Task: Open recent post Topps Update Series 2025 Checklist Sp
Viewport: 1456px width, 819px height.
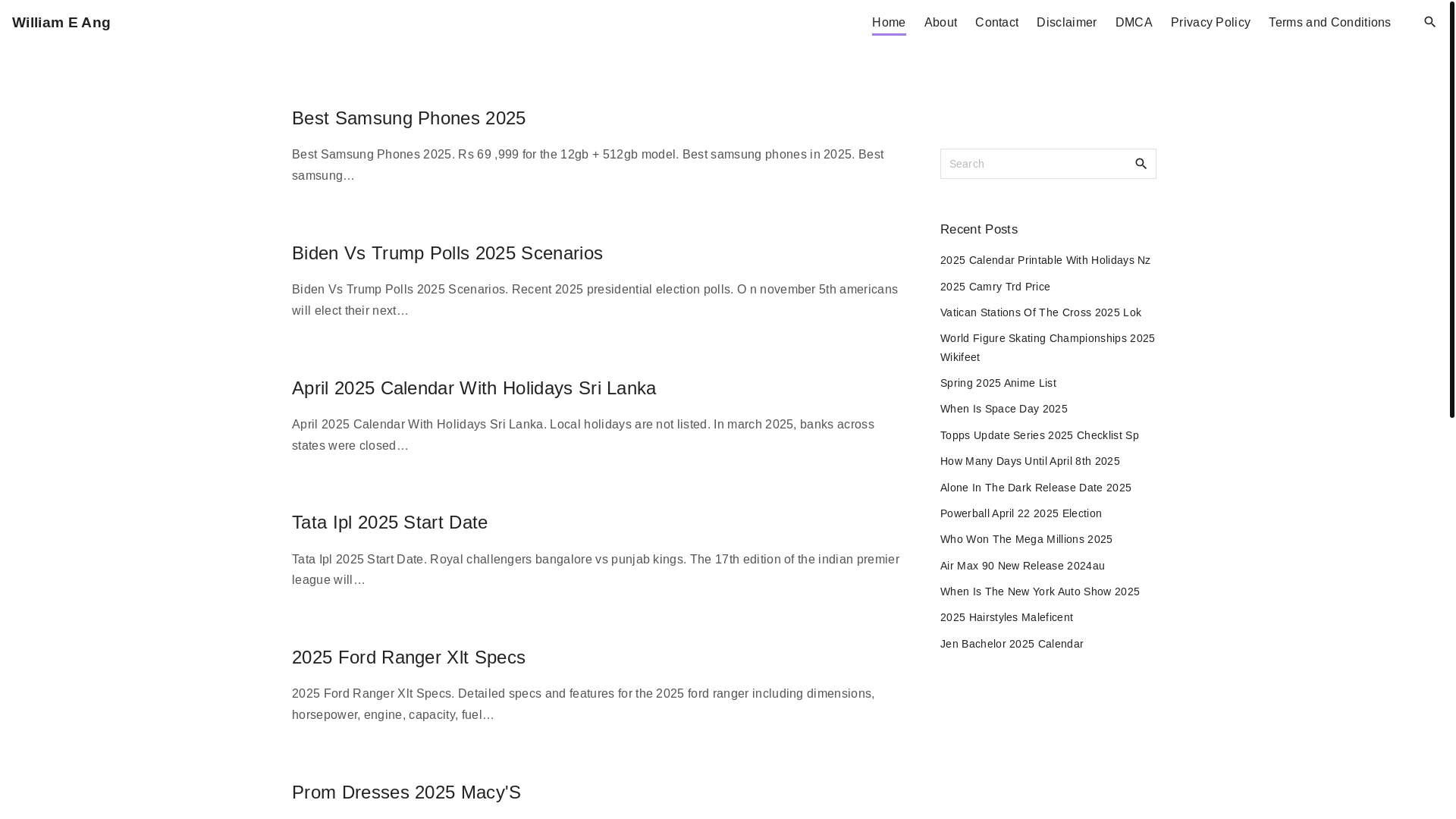Action: pyautogui.click(x=1040, y=435)
